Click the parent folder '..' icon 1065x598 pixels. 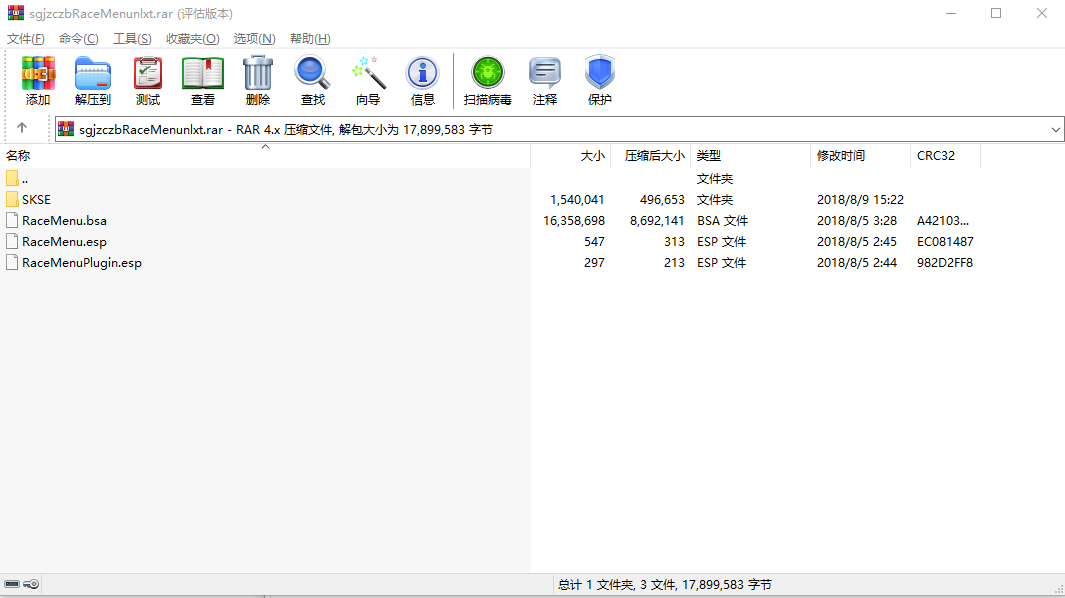click(12, 179)
